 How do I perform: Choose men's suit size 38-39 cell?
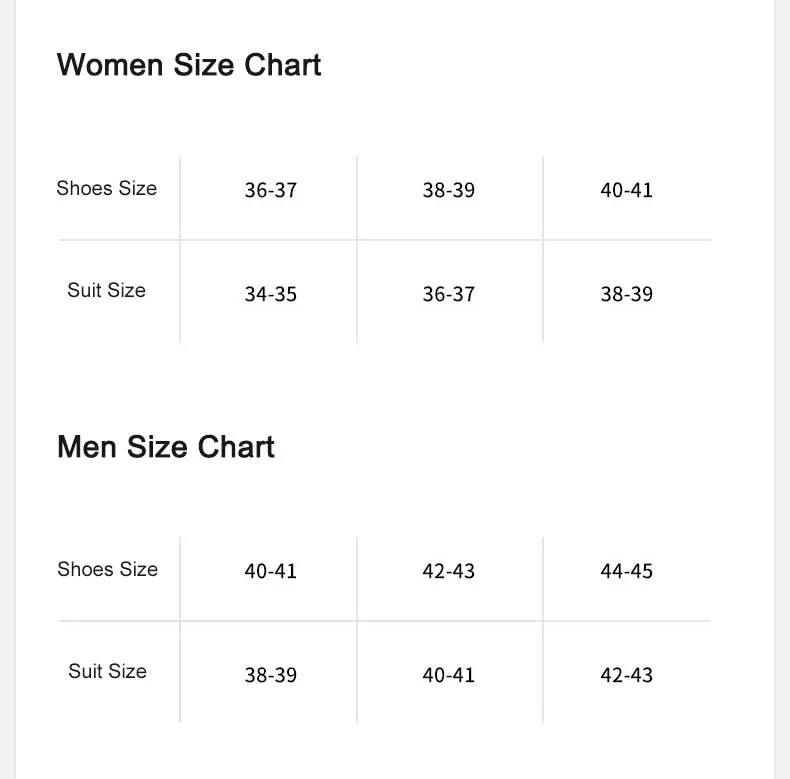tap(270, 675)
